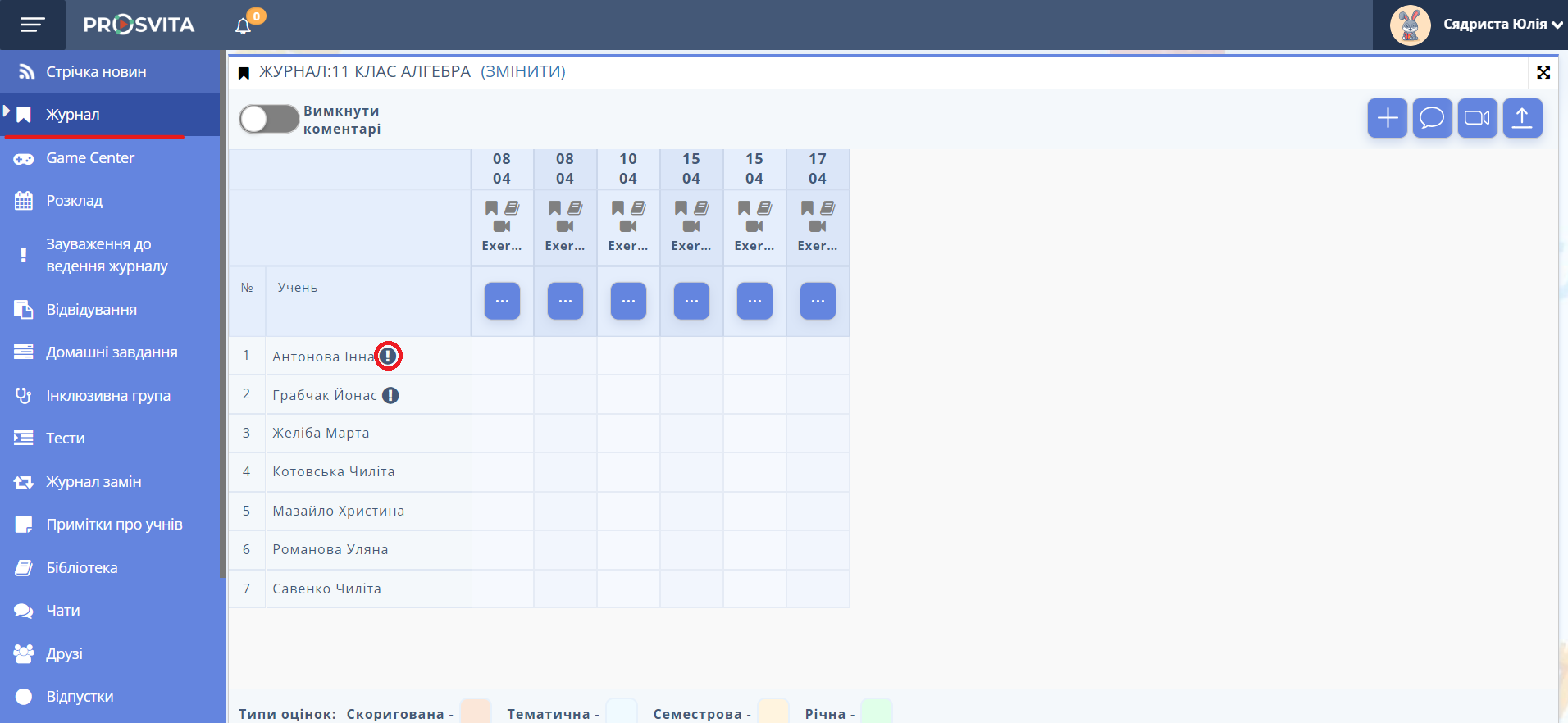Toggle the hamburger sidebar menu
This screenshot has height=723, width=1568.
pyautogui.click(x=32, y=25)
